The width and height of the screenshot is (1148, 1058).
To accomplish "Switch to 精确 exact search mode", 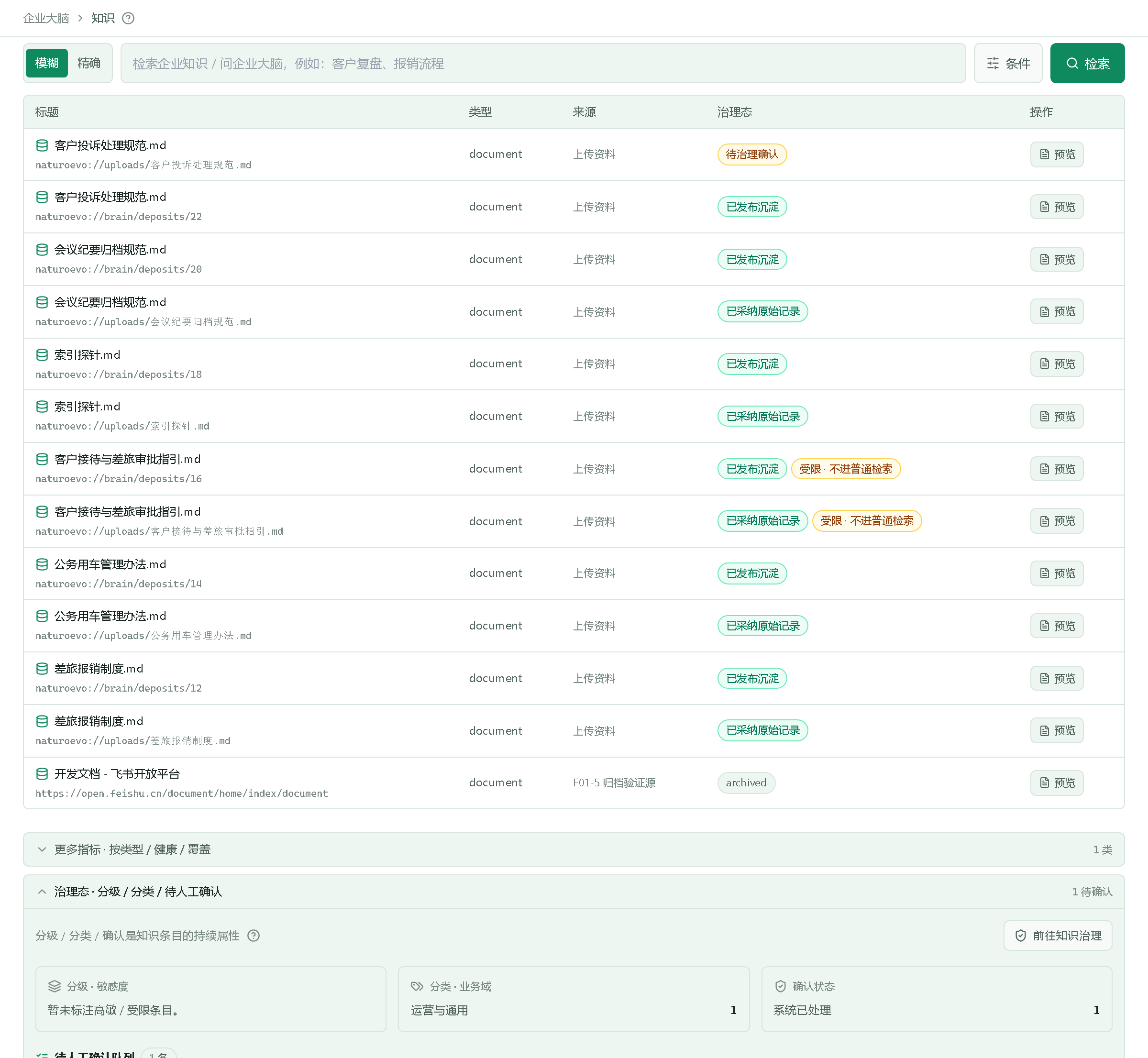I will (89, 63).
